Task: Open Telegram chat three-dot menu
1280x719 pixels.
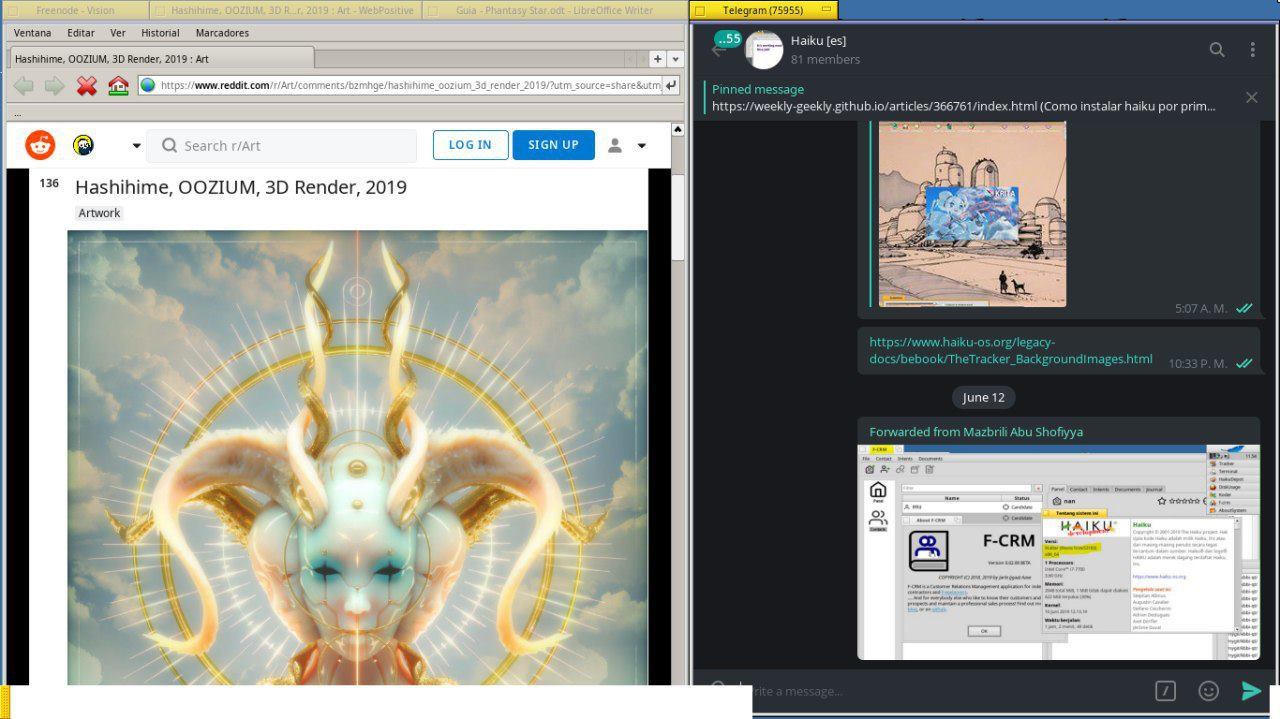Action: pos(1252,49)
